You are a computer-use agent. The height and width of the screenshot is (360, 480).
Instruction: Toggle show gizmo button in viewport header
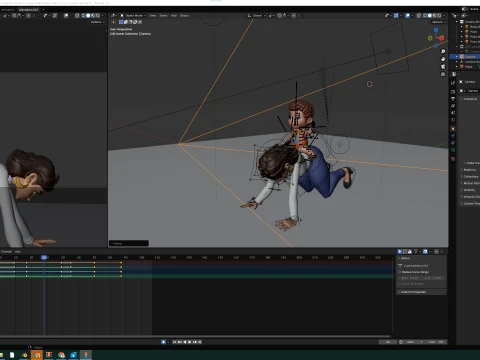[x=396, y=15]
